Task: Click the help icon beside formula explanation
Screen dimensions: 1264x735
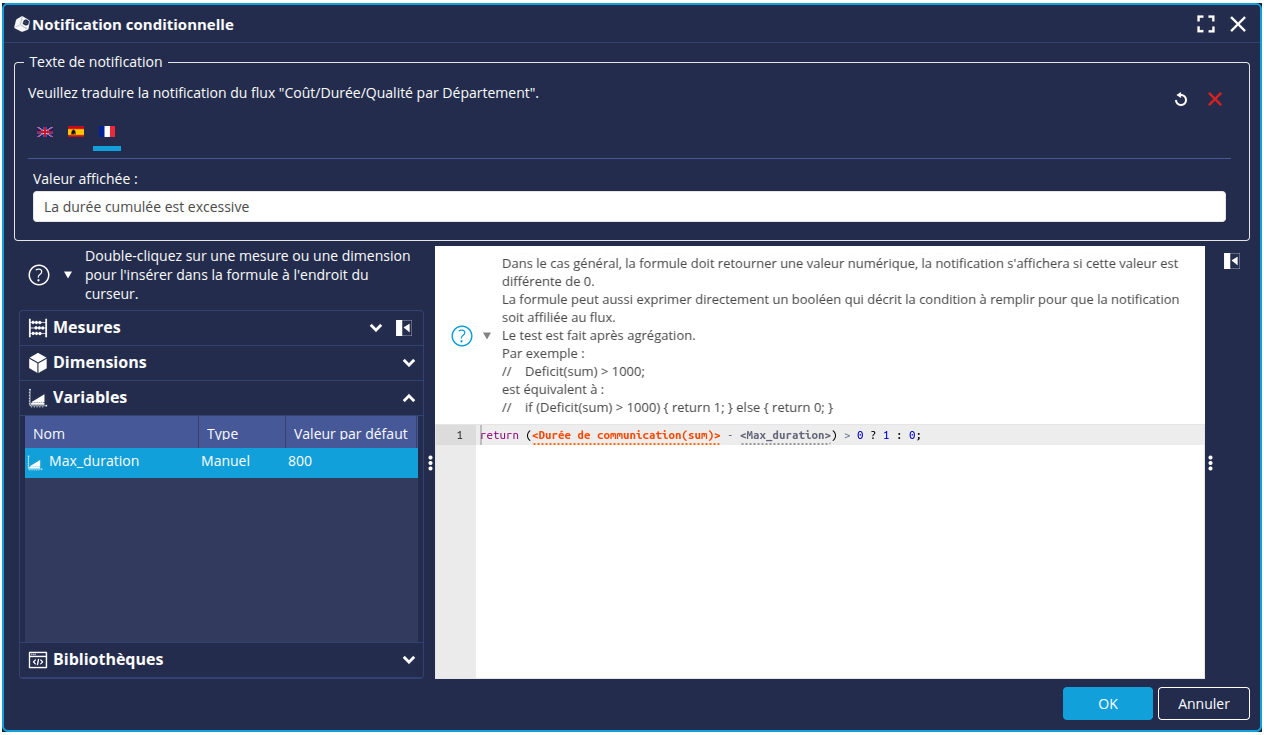Action: tap(462, 336)
